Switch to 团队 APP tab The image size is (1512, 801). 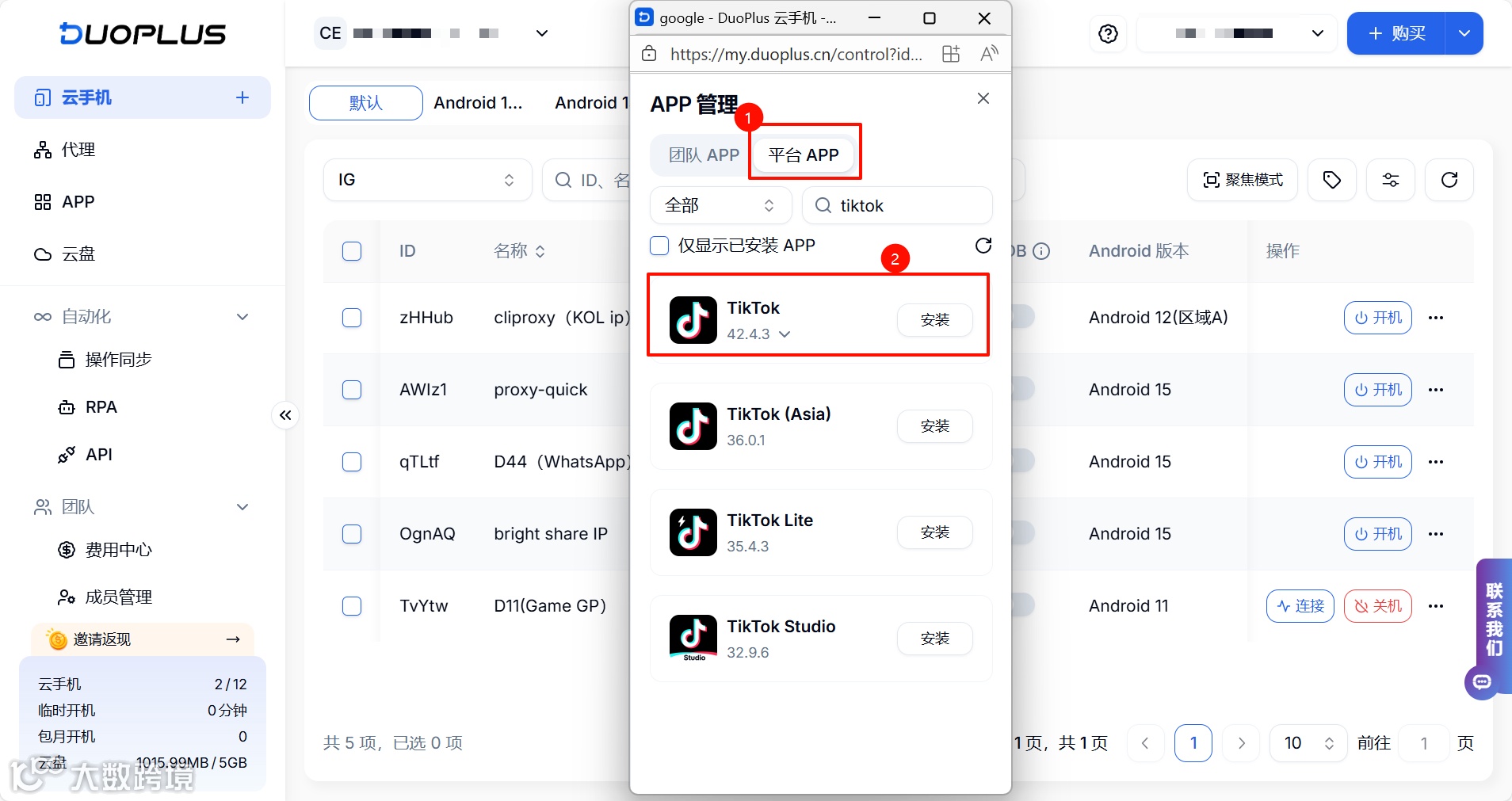tap(703, 155)
